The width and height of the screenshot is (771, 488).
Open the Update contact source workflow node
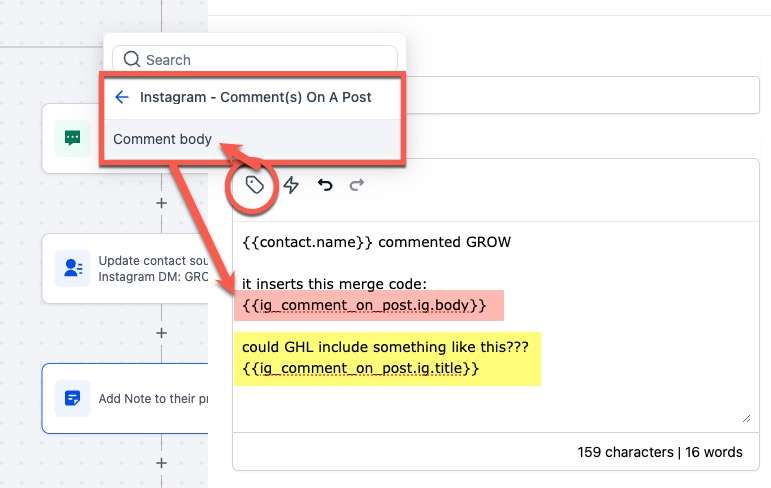click(x=150, y=268)
